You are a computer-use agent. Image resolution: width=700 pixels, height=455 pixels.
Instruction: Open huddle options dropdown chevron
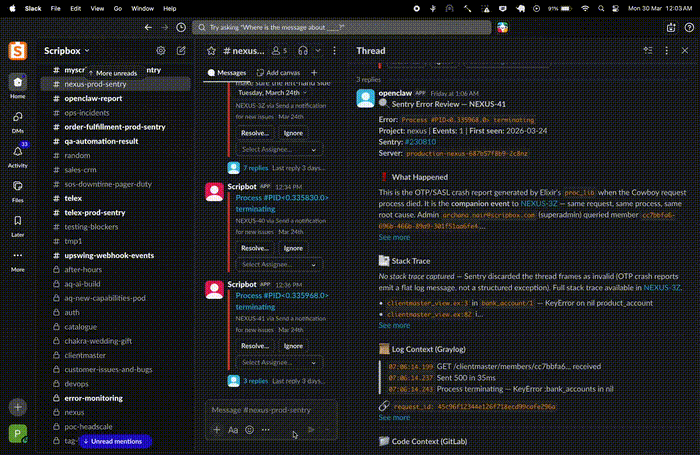click(318, 51)
